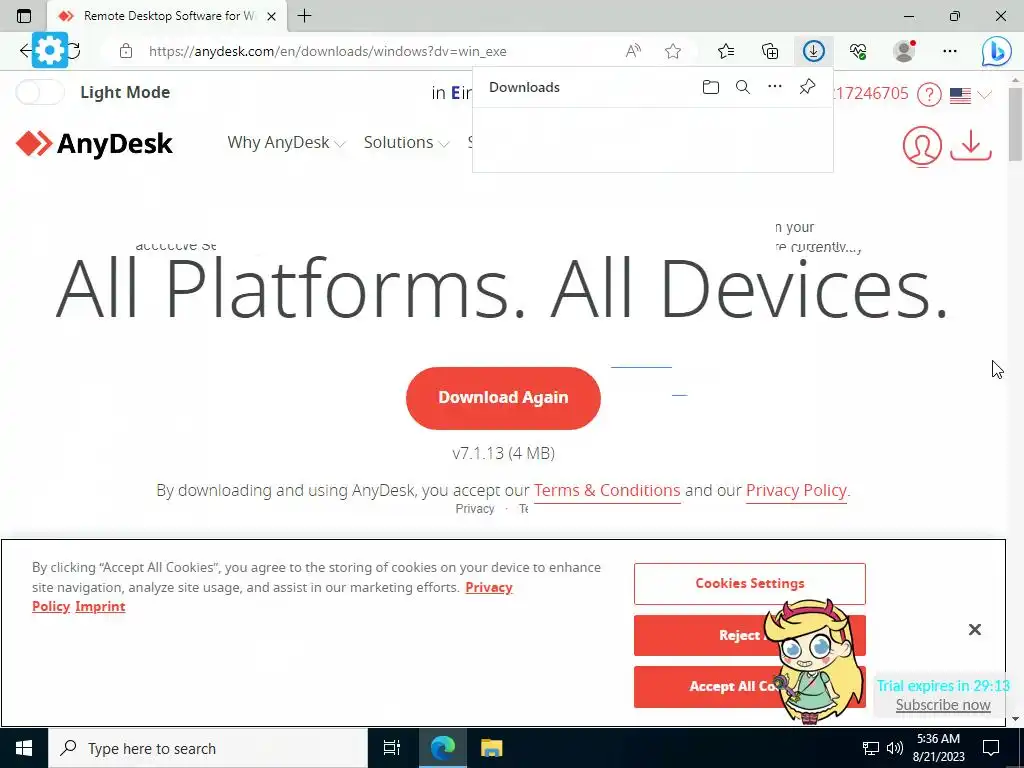
Task: Click the Downloads panel title
Action: pos(524,88)
